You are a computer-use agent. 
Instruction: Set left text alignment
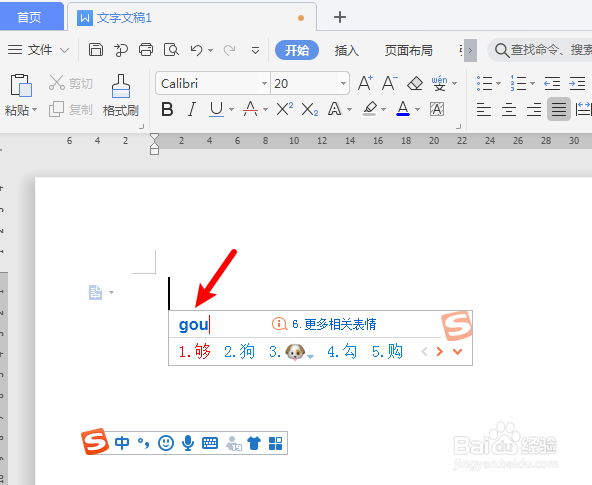tap(484, 109)
